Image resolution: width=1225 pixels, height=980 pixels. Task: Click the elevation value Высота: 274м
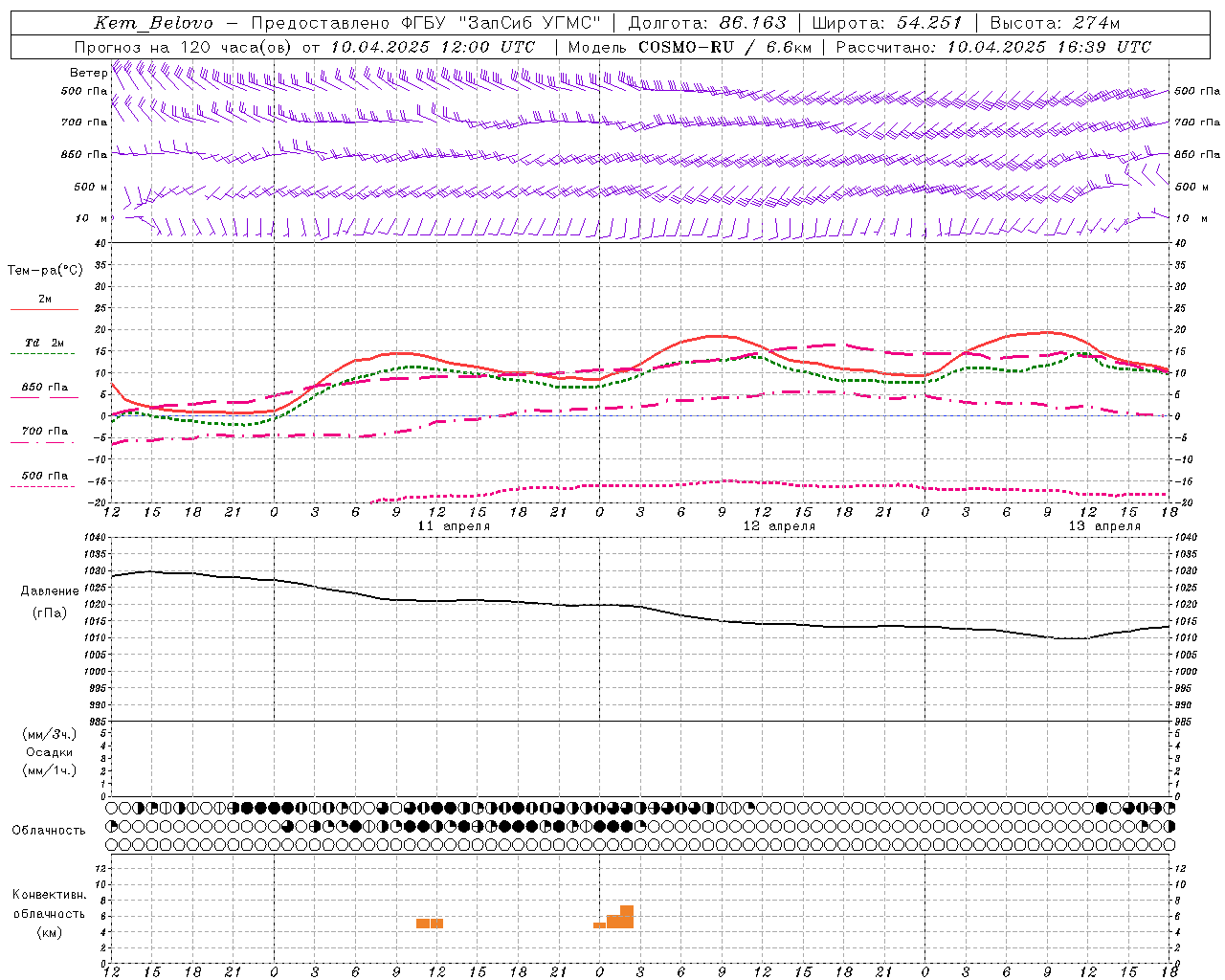pyautogui.click(x=1055, y=23)
